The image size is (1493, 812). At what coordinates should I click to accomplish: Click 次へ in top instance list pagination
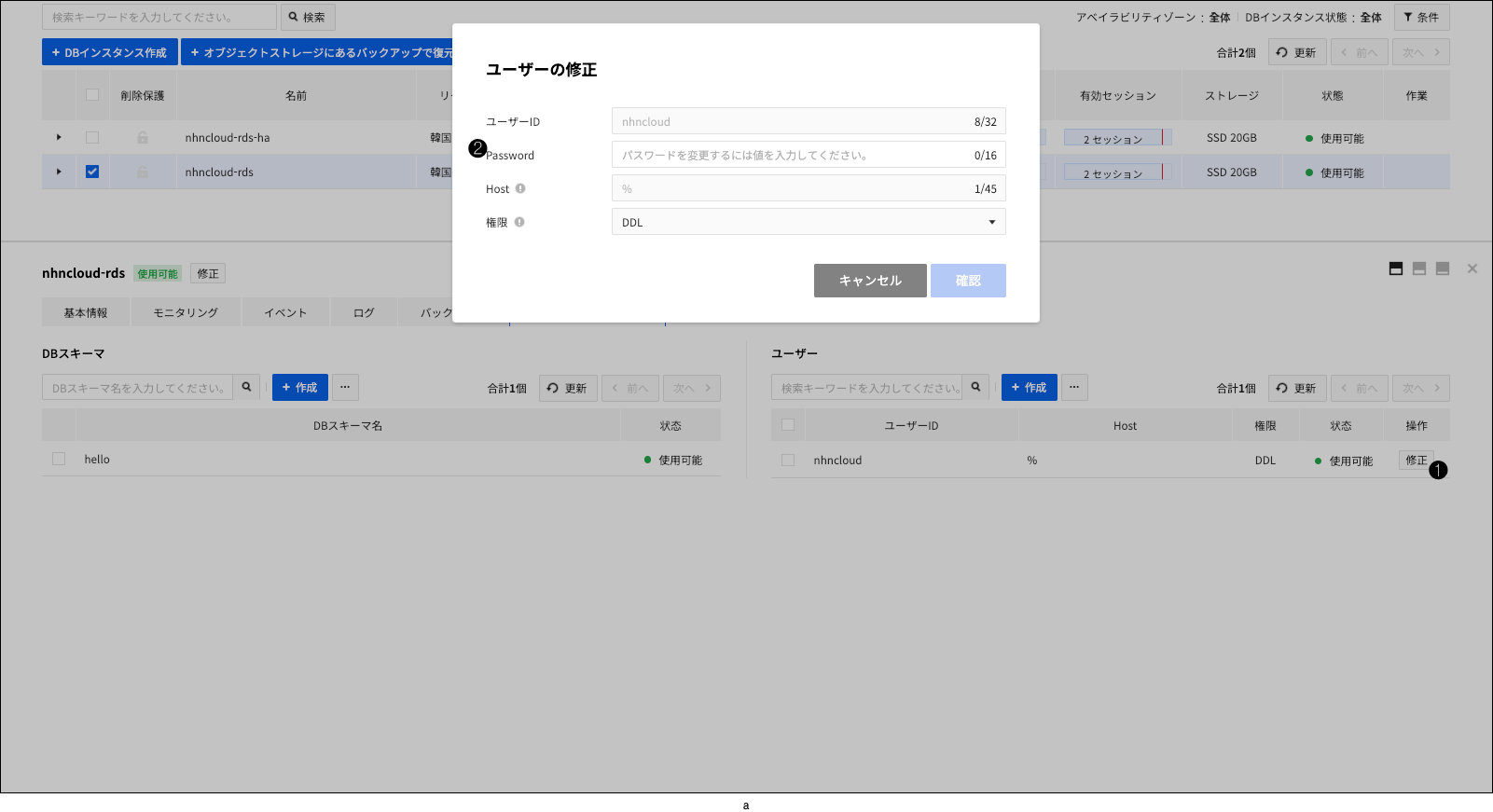point(1421,52)
